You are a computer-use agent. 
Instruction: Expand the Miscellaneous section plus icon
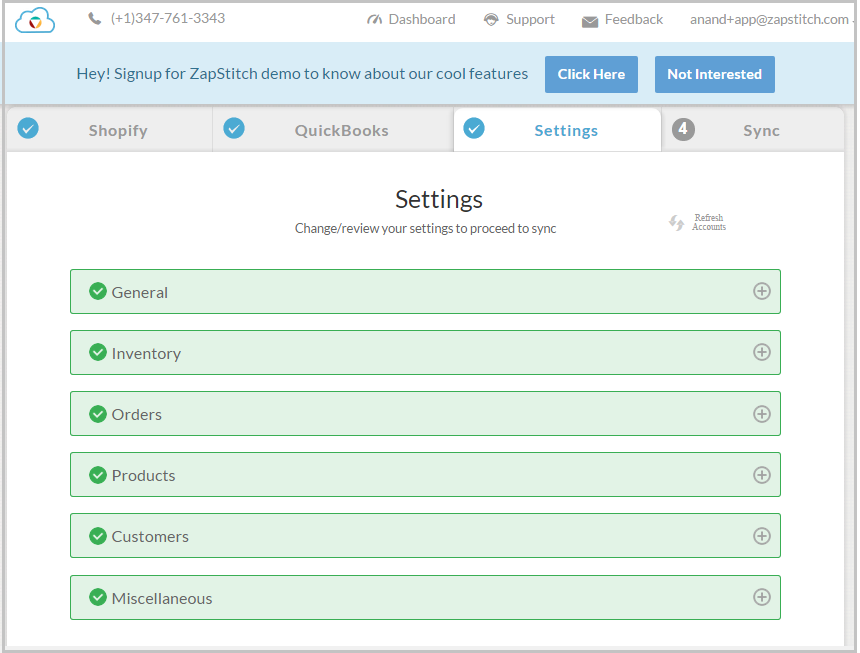(761, 597)
